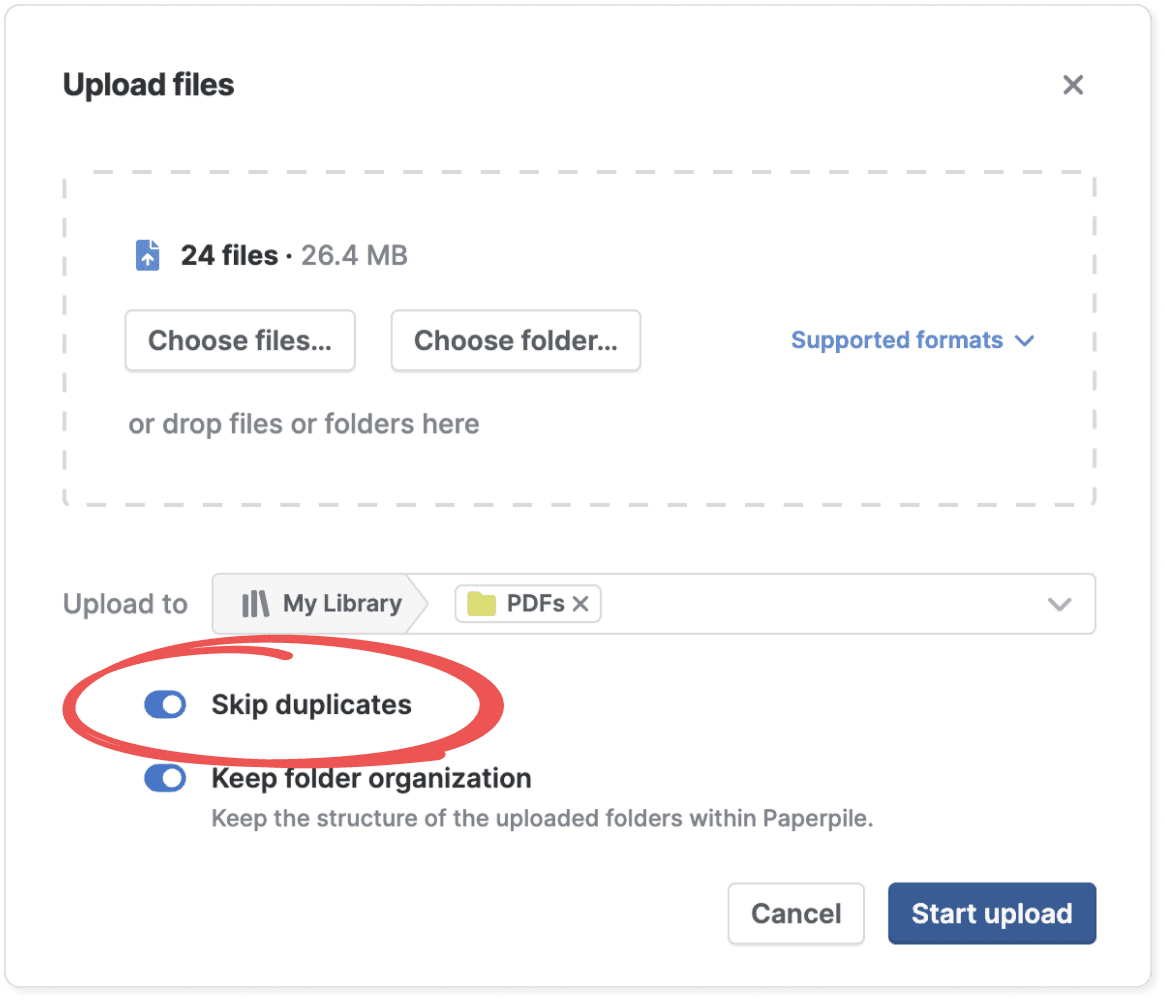Open the Upload to destination dropdown arrow
Screen dimensions: 1164x1000
coord(1059,604)
